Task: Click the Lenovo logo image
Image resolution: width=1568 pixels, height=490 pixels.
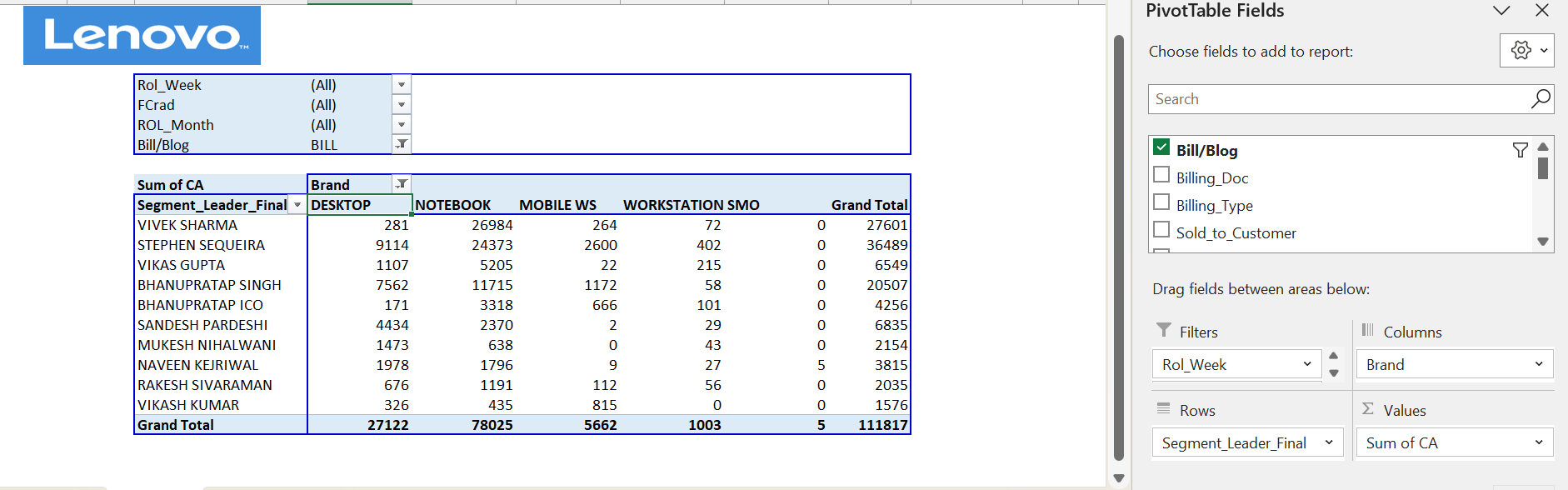Action: pos(142,35)
